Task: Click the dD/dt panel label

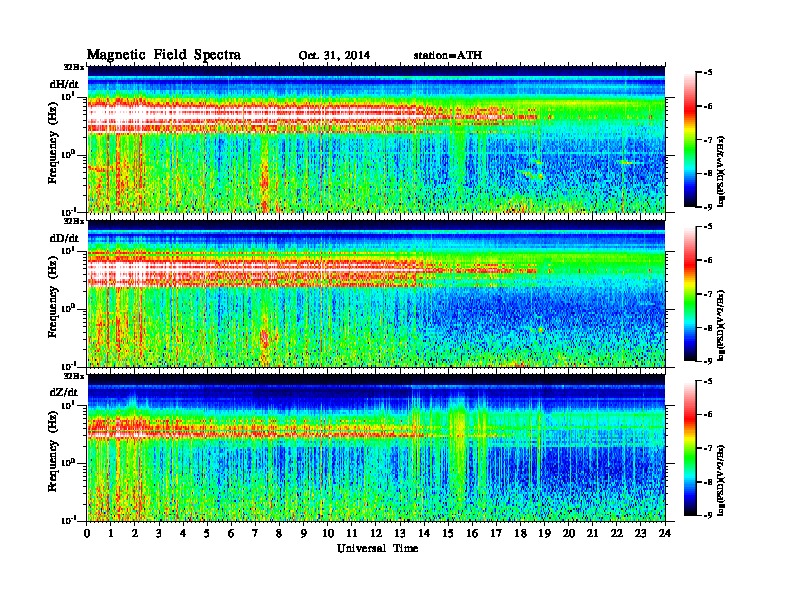Action: pos(64,238)
